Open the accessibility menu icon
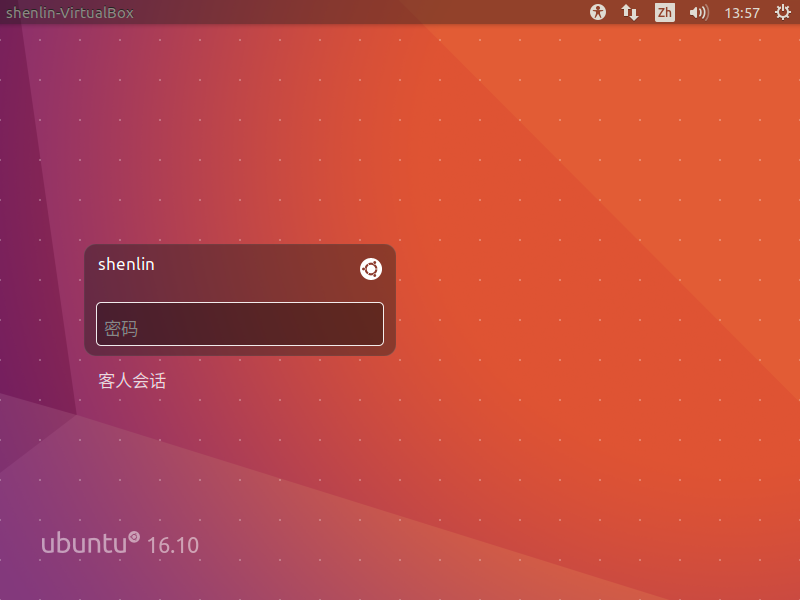This screenshot has height=600, width=800. (x=597, y=12)
